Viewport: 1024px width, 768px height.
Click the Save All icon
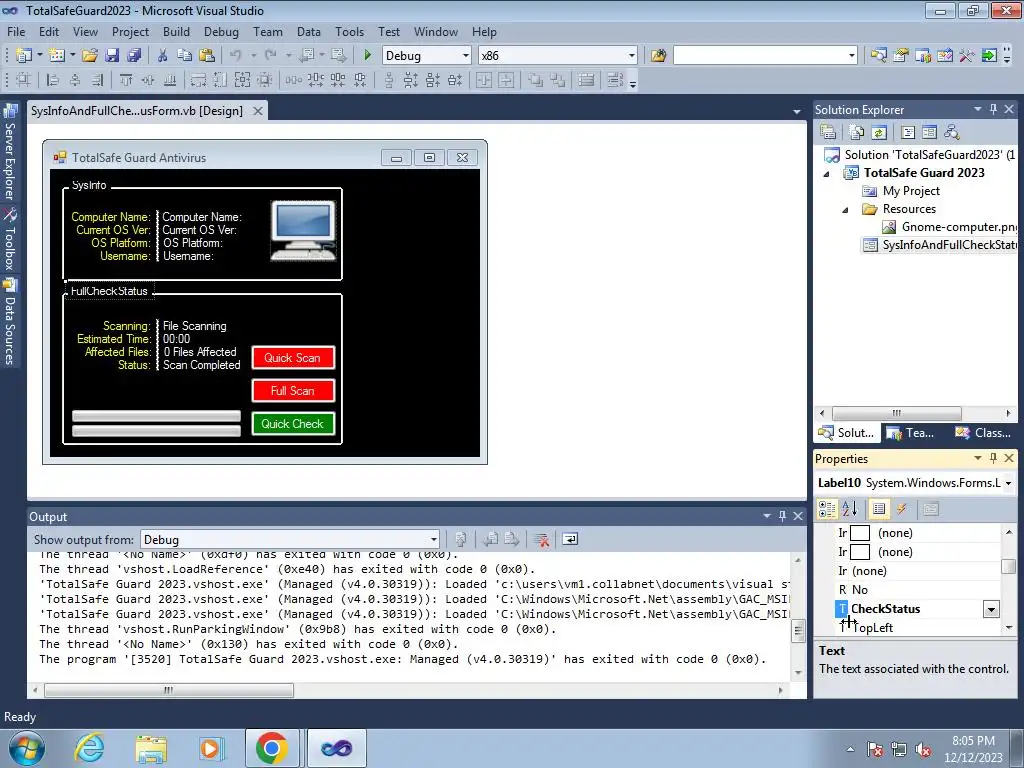(x=133, y=56)
